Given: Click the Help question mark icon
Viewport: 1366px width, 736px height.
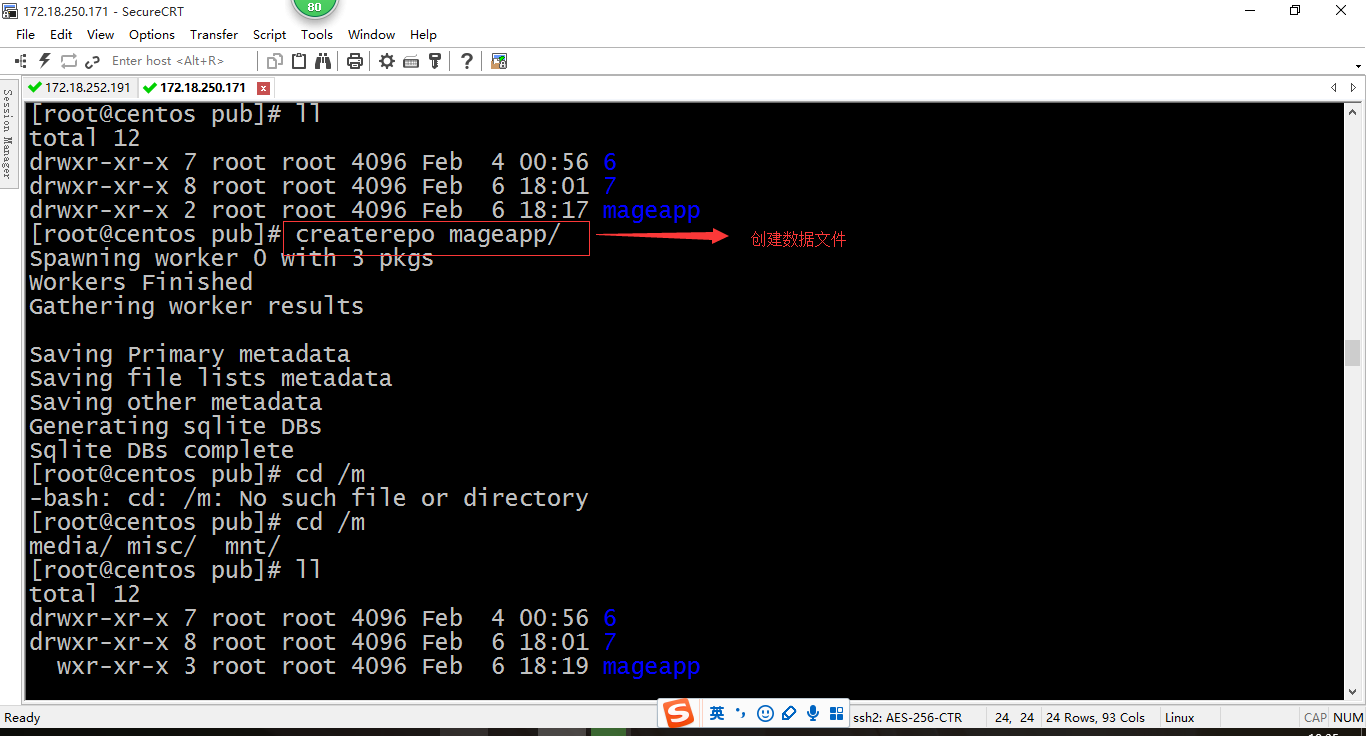Looking at the screenshot, I should point(467,61).
